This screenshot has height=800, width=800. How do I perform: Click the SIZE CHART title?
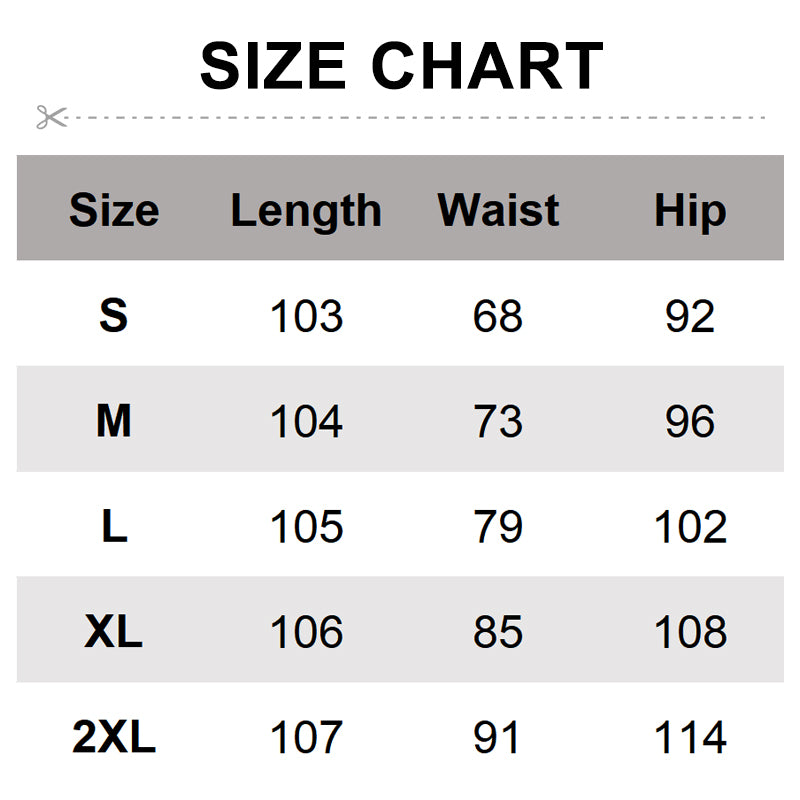(x=401, y=66)
